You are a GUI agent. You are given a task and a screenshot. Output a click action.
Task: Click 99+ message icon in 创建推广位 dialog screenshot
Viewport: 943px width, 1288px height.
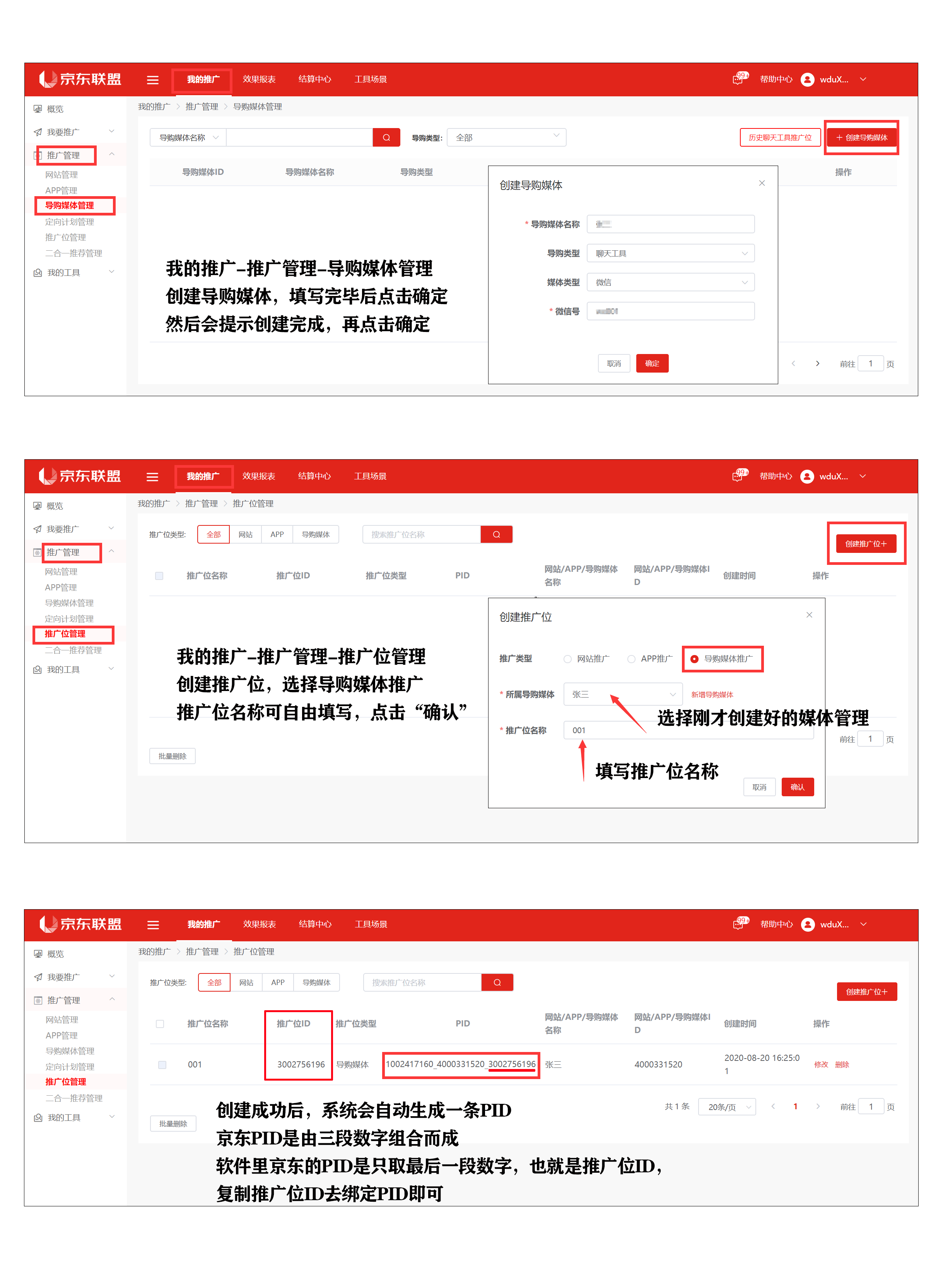(x=740, y=476)
